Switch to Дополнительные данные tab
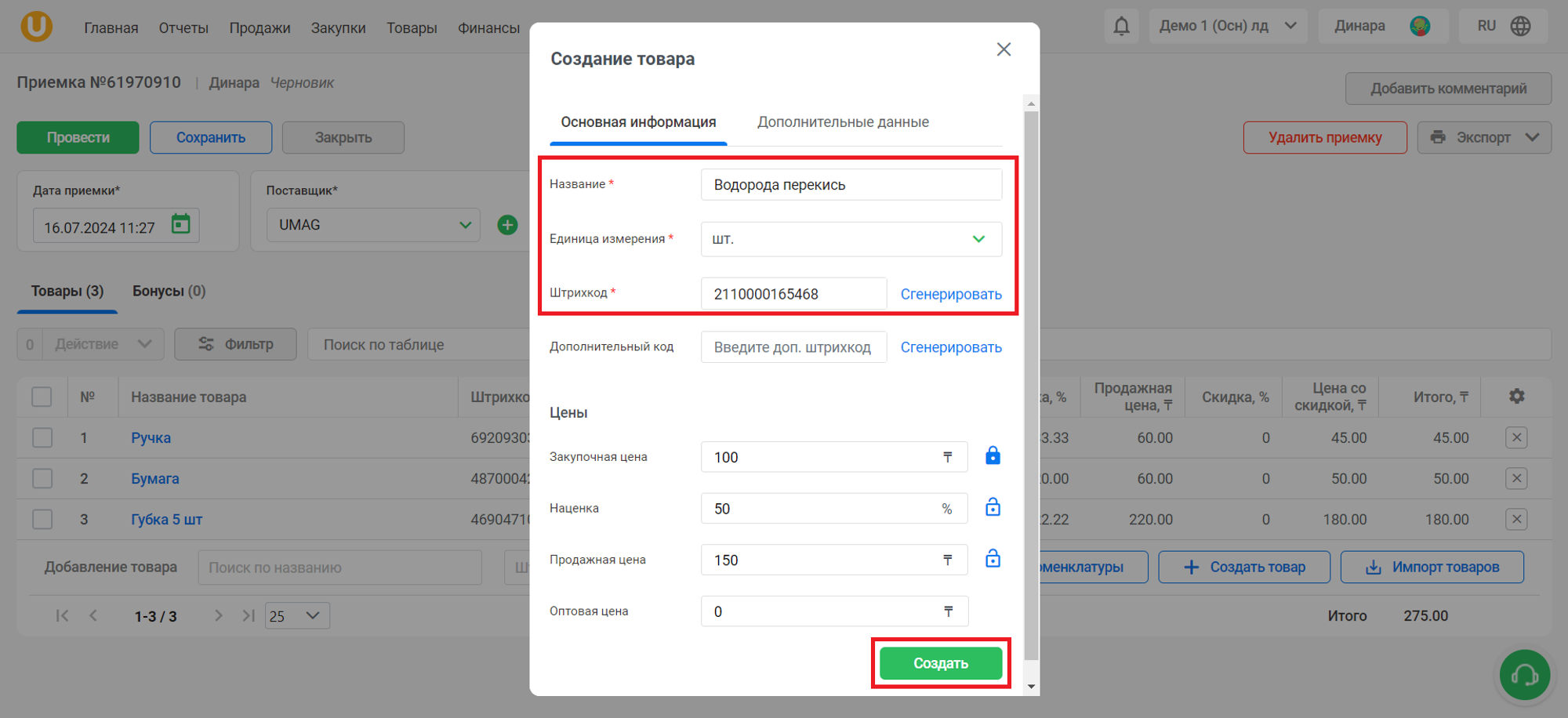The image size is (1568, 718). 843,122
